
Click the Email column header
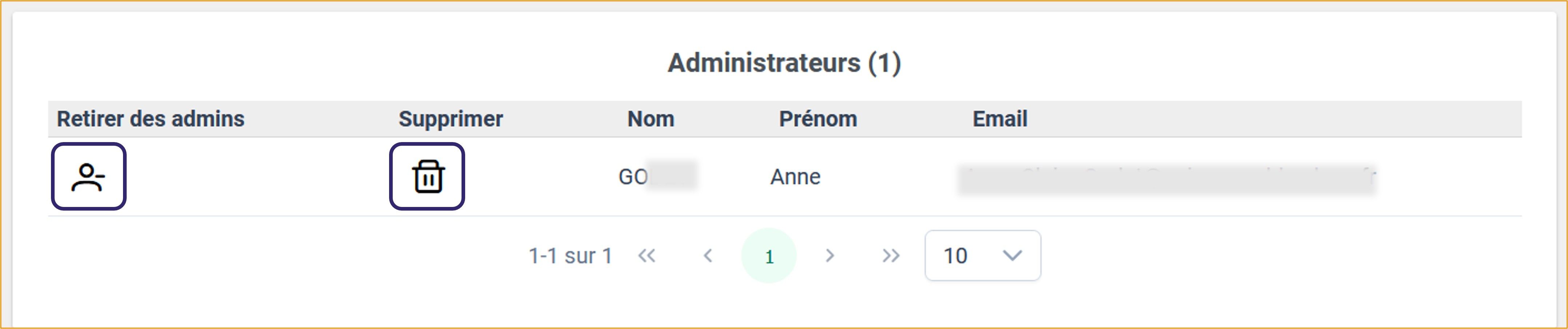point(999,119)
